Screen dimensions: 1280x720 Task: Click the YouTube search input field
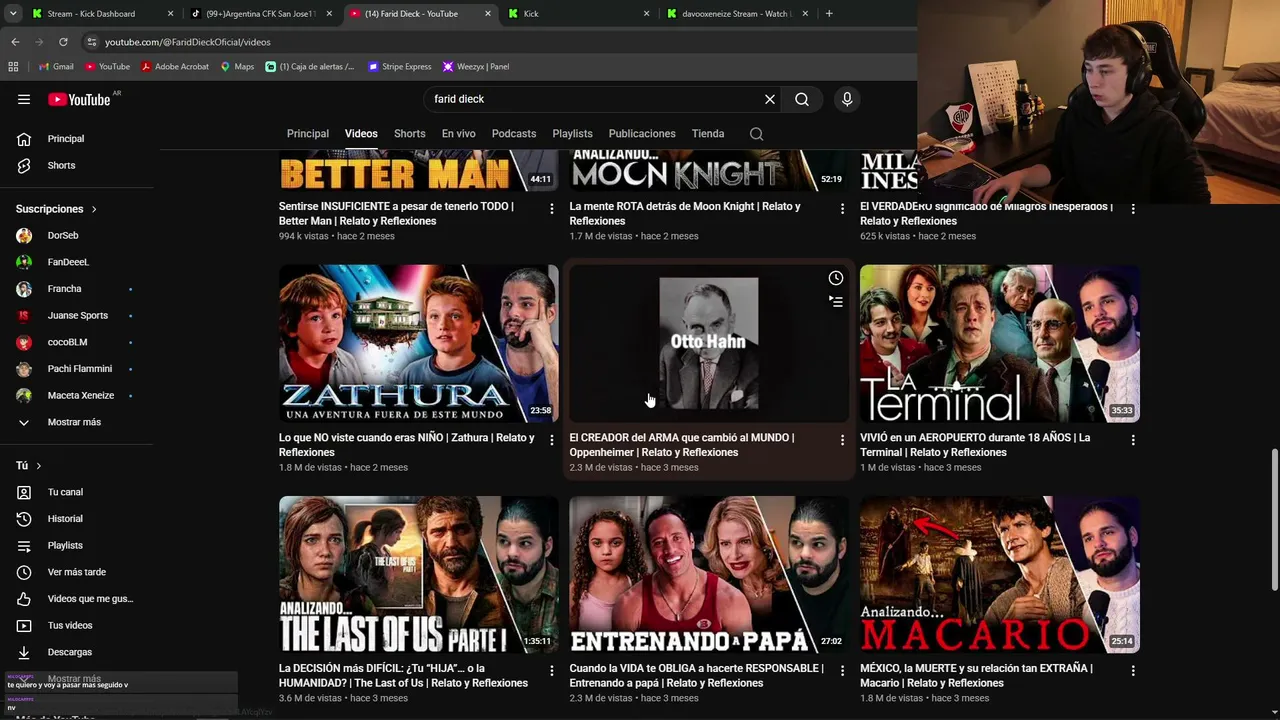click(593, 99)
